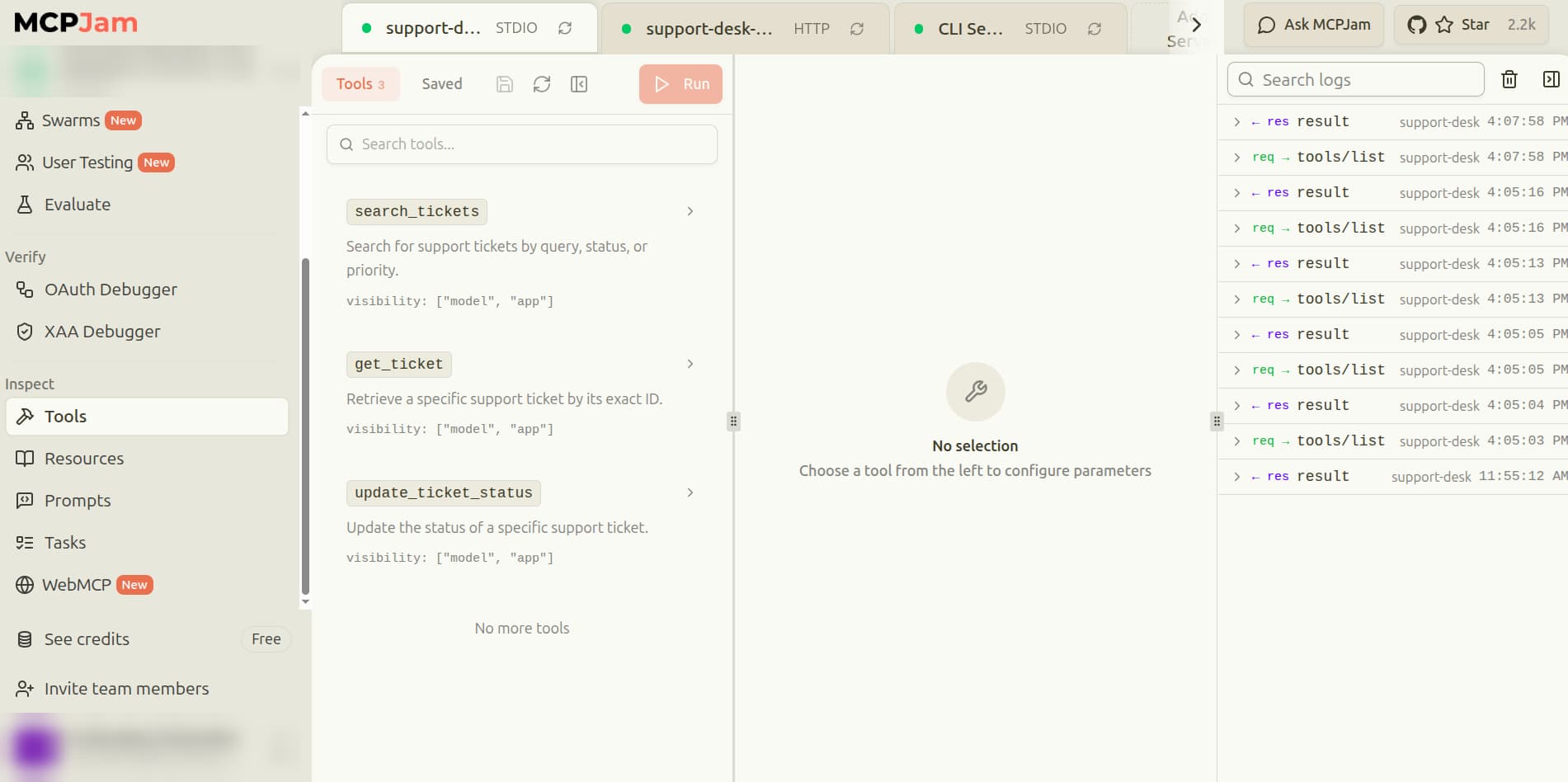Focus the Search logs field

pos(1356,80)
